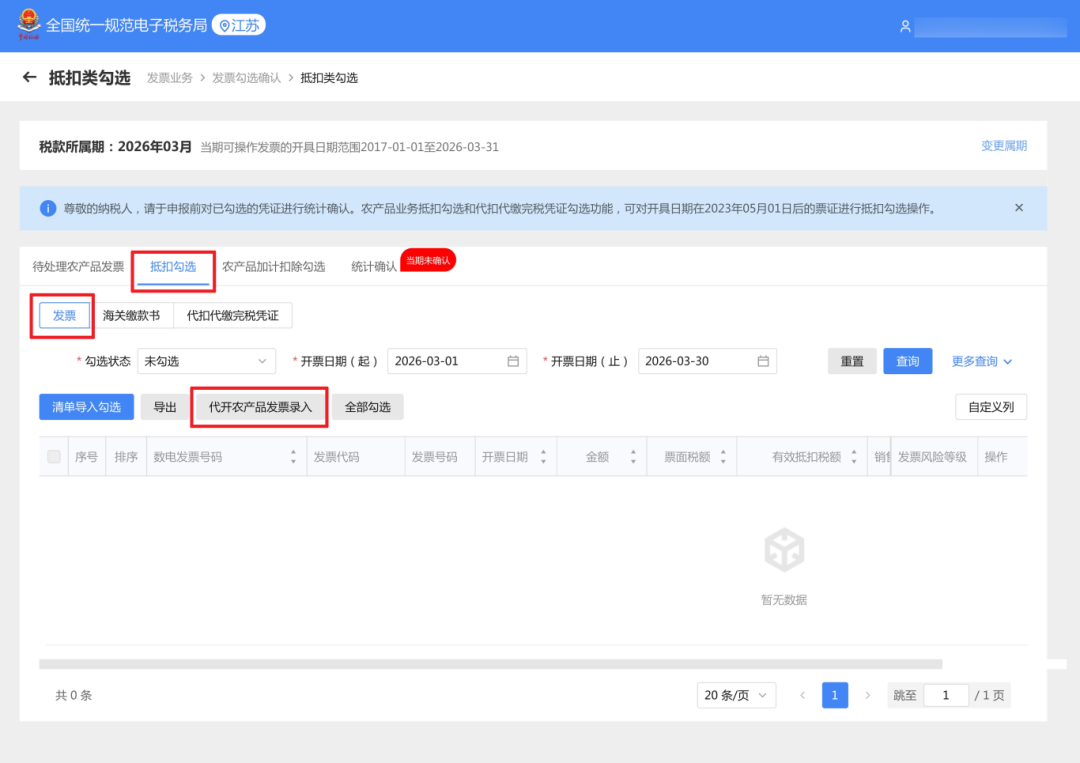Sort by 票面税额 column arrows

(x=723, y=457)
